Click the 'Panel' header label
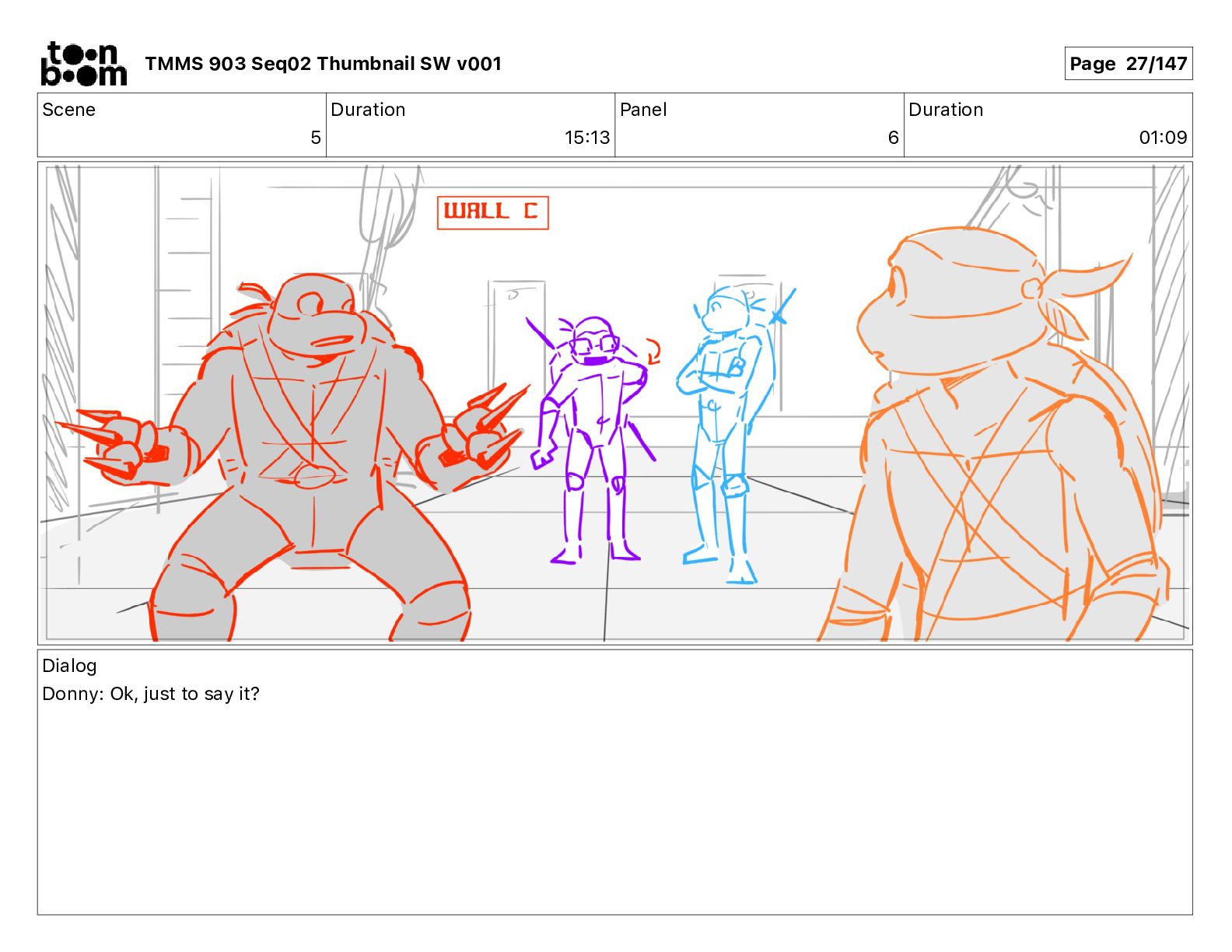Image resolution: width=1232 pixels, height=952 pixels. click(x=643, y=110)
